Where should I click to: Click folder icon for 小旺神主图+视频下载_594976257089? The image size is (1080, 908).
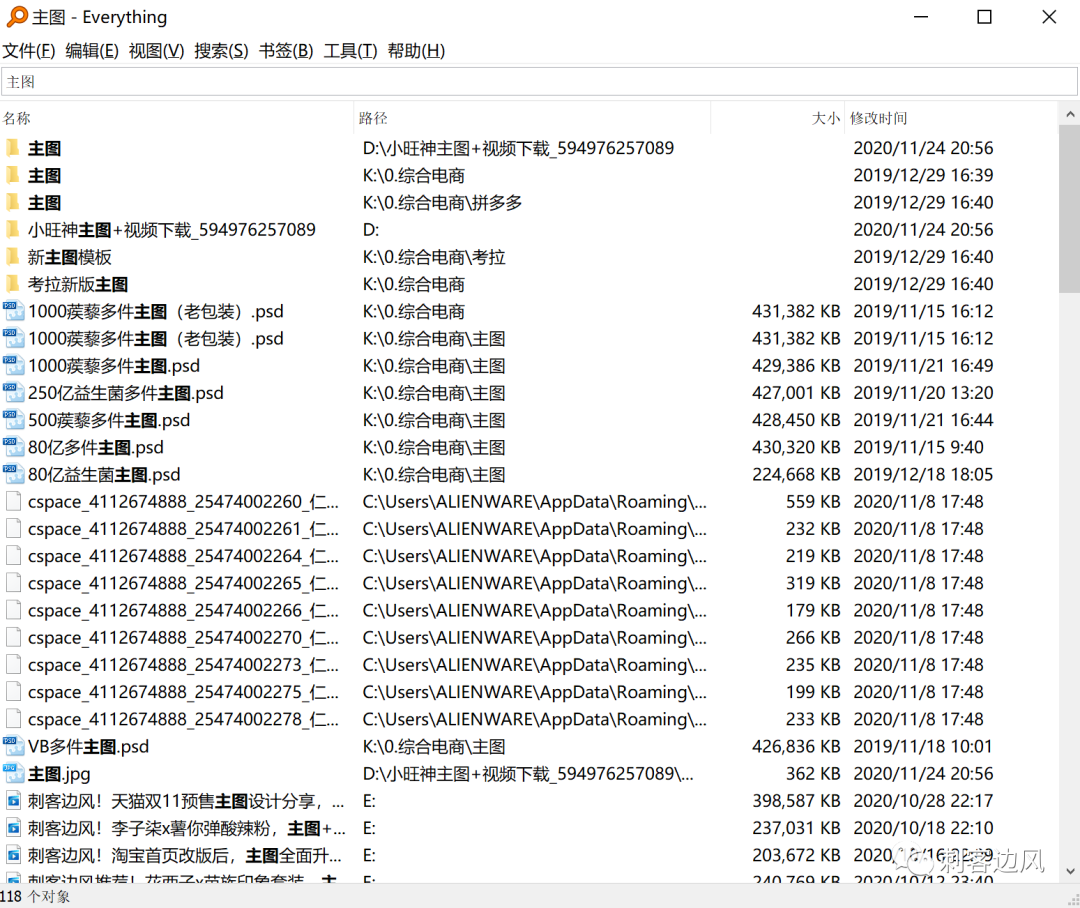click(13, 229)
